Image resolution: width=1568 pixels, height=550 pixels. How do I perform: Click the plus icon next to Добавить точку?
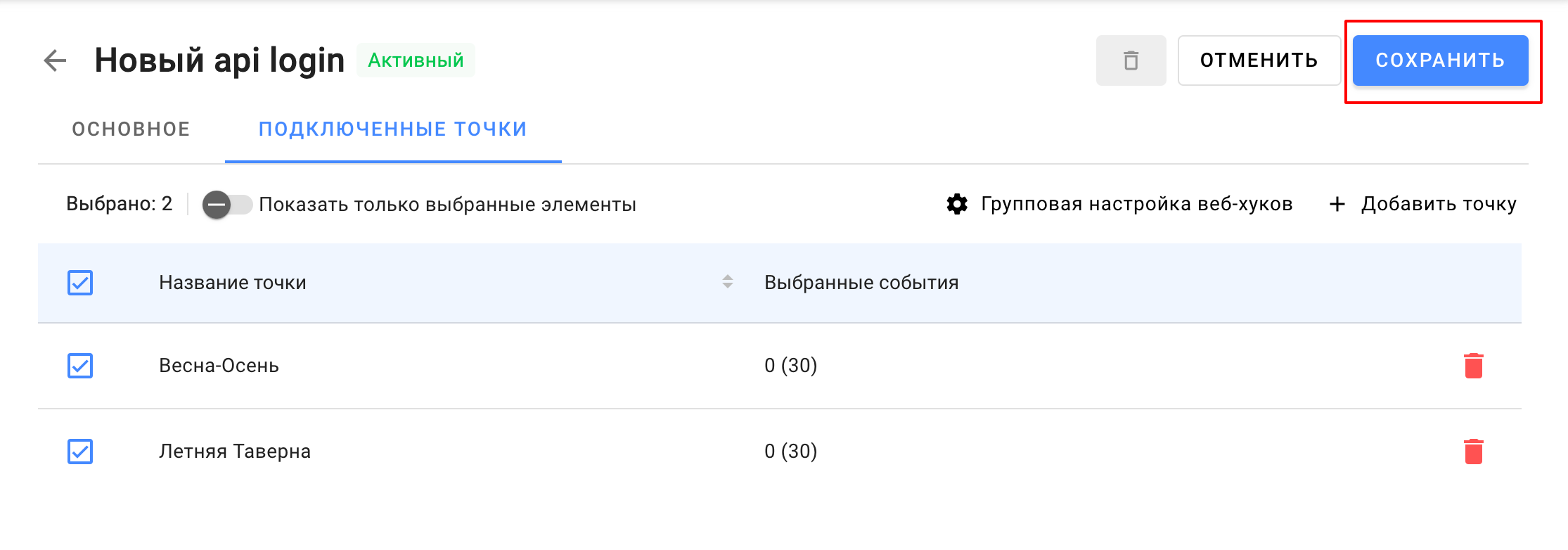(1336, 204)
